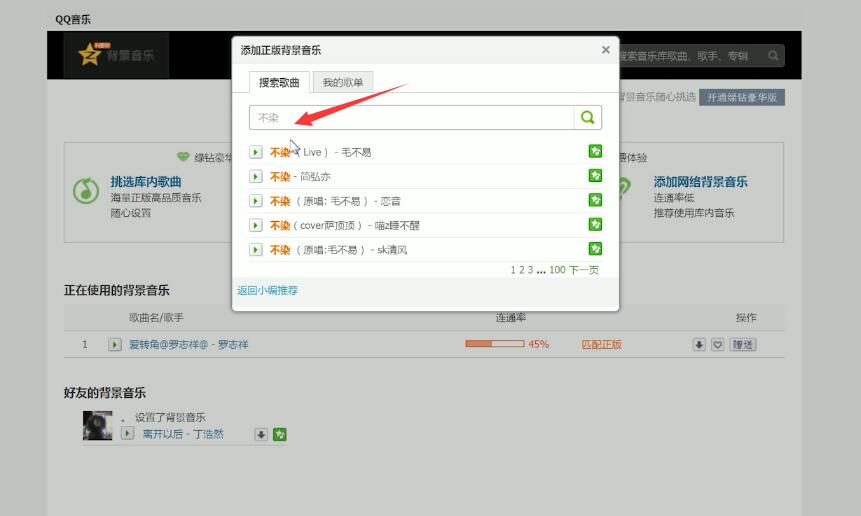Screen dimensions: 861x516
Task: Click the QQ音乐 title text
Action: click(x=73, y=20)
